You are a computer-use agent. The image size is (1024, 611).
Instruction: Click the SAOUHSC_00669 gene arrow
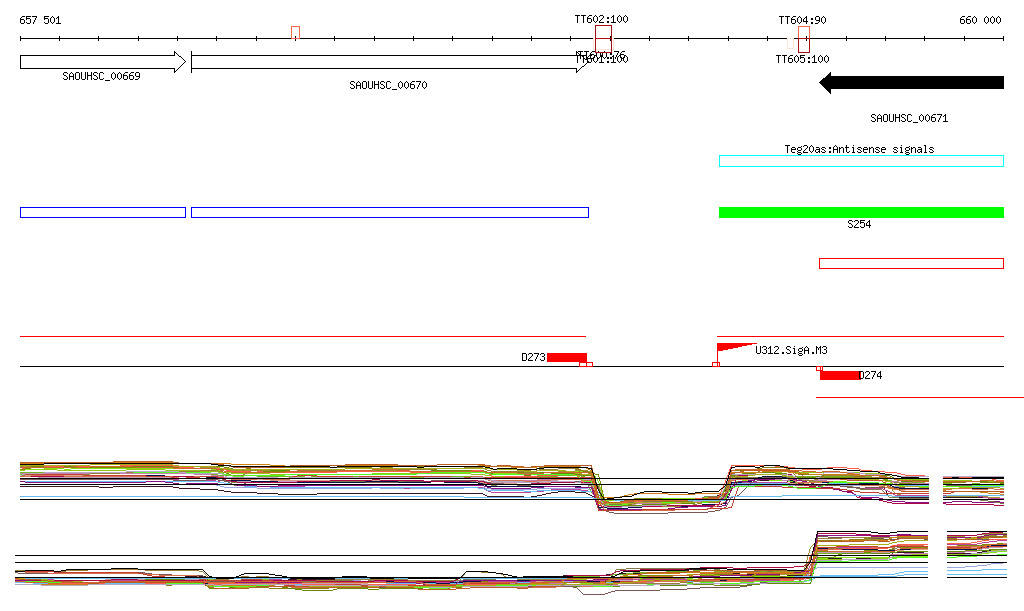coord(103,62)
